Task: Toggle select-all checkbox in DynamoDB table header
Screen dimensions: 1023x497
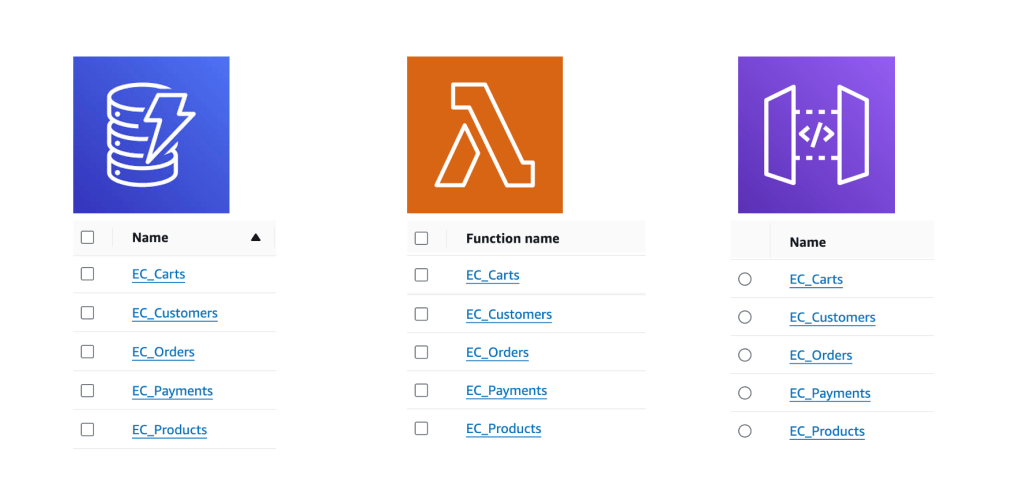Action: pos(88,238)
